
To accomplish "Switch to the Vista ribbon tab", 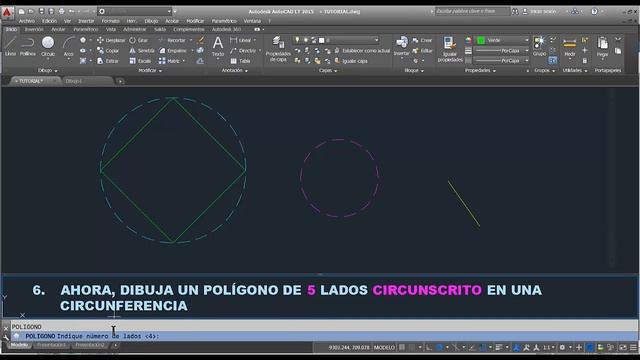I will click(111, 29).
